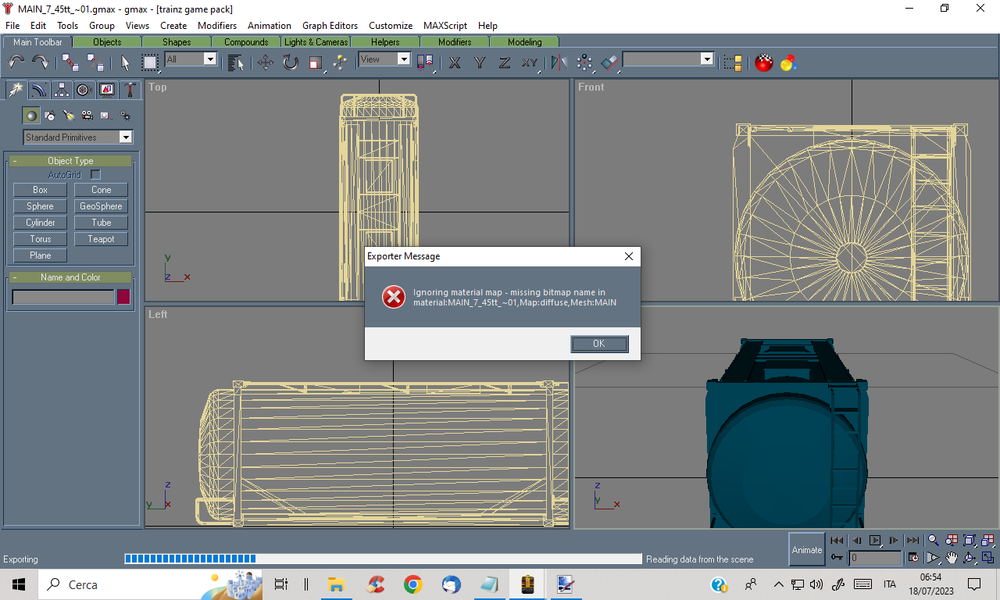The width and height of the screenshot is (1000, 600).
Task: Click the Min/Max viewport toggle icon
Action: (x=988, y=558)
